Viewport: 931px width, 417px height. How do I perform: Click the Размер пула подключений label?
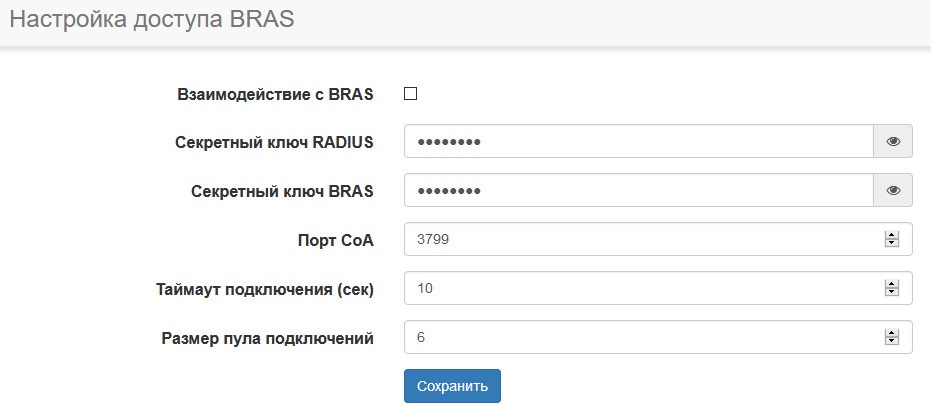[267, 338]
